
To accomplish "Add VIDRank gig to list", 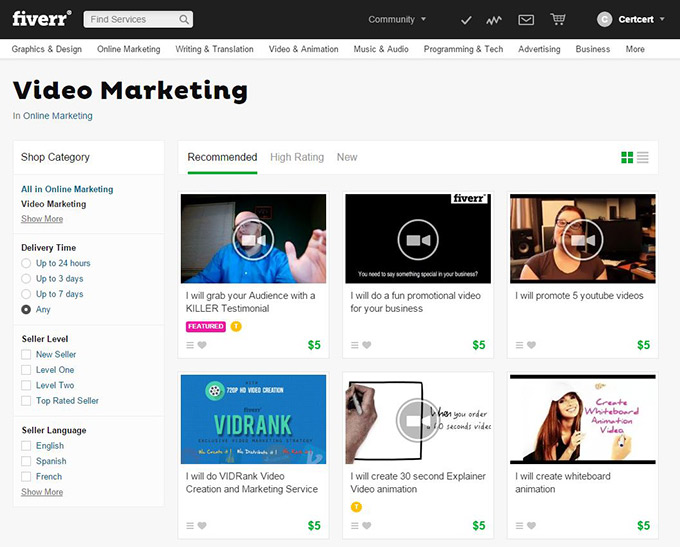I will pyautogui.click(x=190, y=526).
